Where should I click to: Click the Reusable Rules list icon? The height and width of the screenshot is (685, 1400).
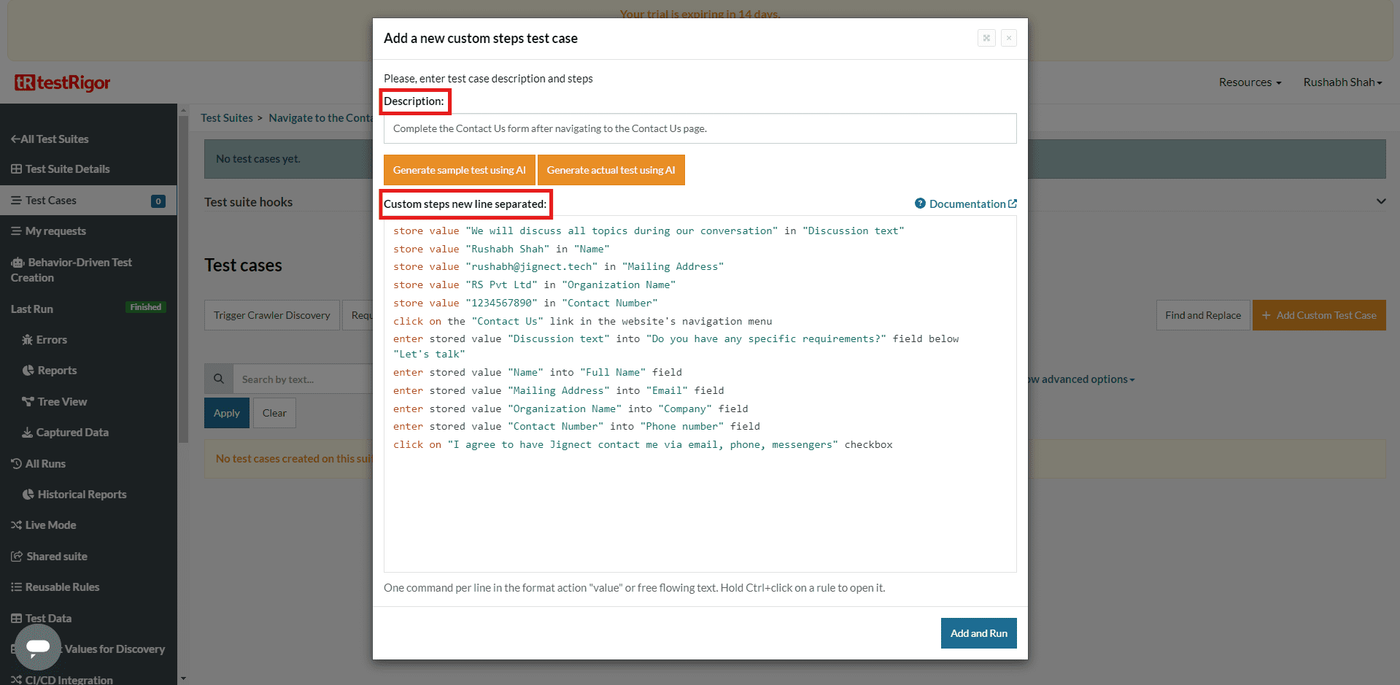point(16,587)
